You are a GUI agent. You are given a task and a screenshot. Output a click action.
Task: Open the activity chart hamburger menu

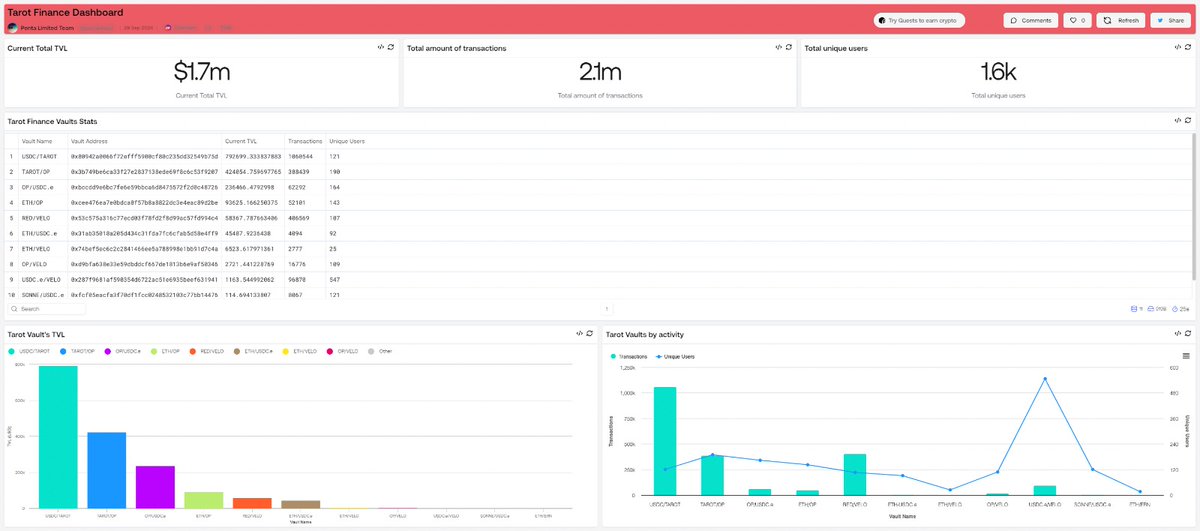tap(1185, 356)
